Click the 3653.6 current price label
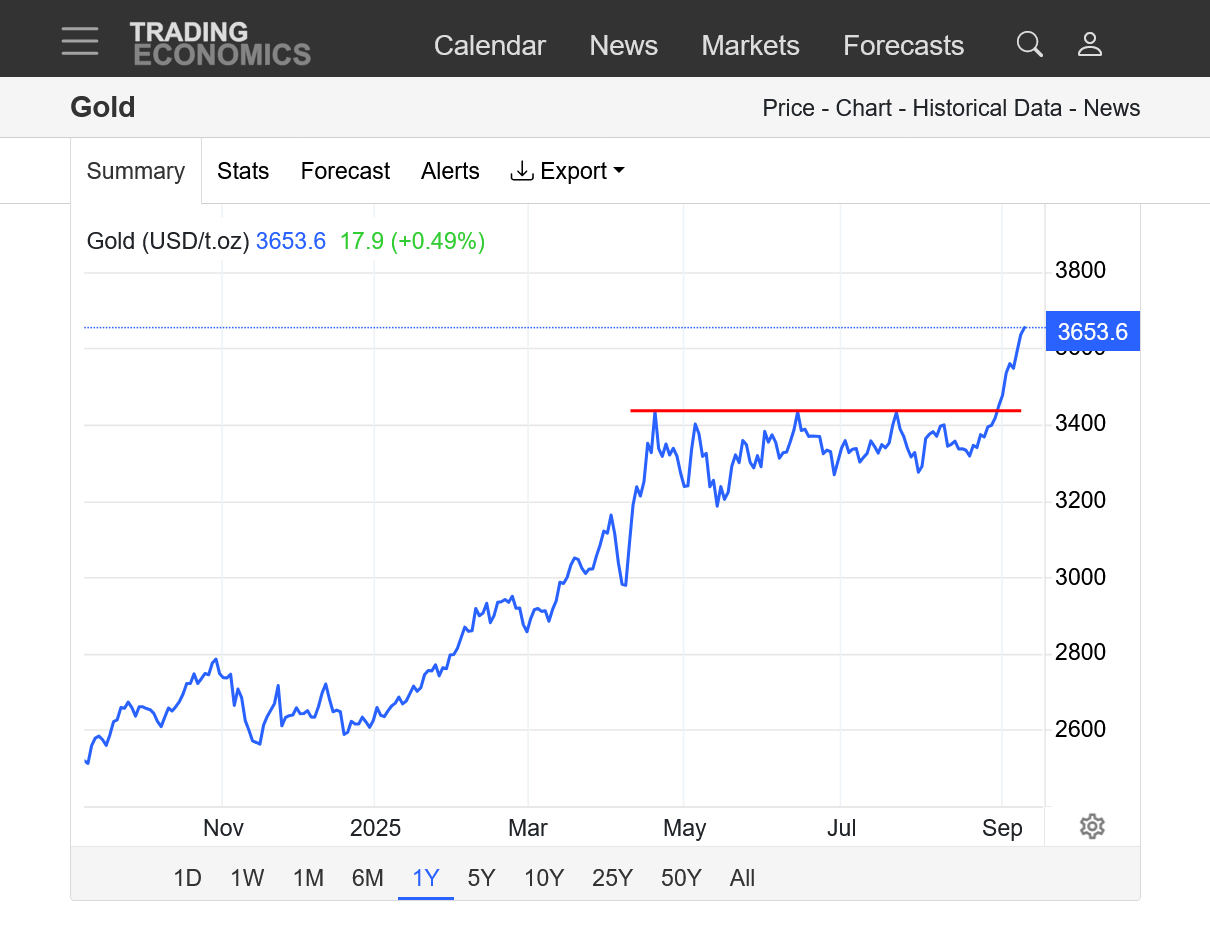This screenshot has height=927, width=1210. tap(1092, 332)
